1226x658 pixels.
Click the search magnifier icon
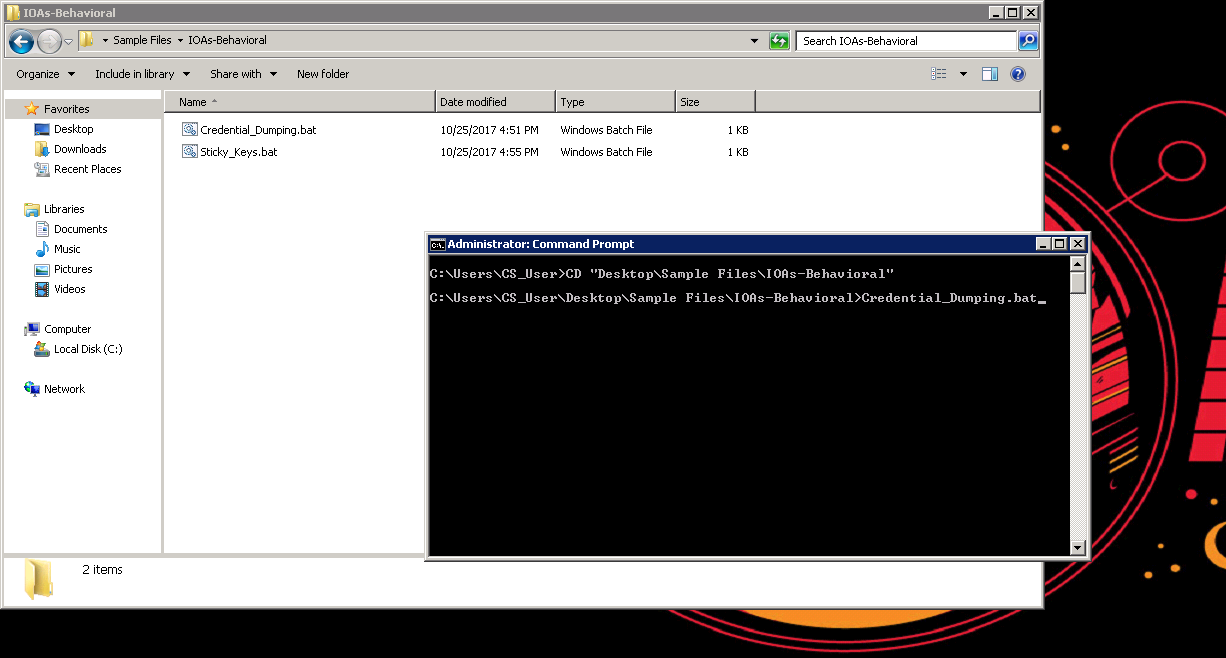pos(1028,41)
